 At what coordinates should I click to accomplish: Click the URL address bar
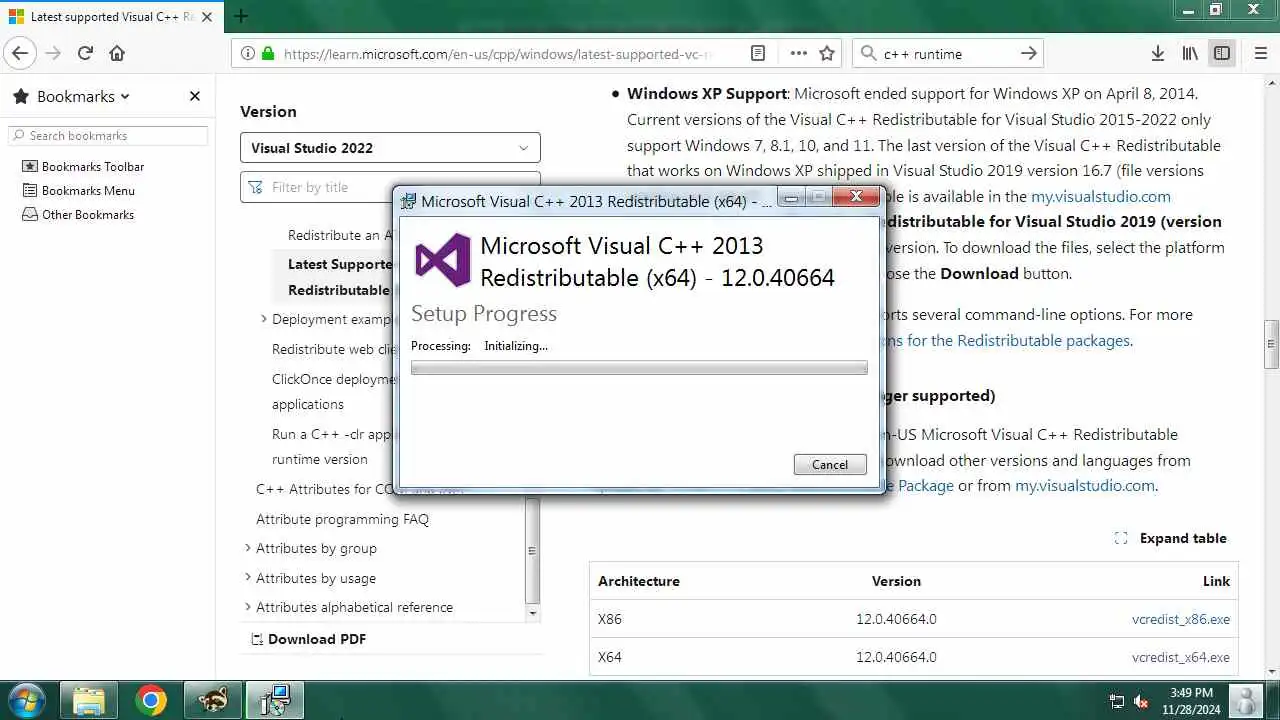pyautogui.click(x=498, y=53)
